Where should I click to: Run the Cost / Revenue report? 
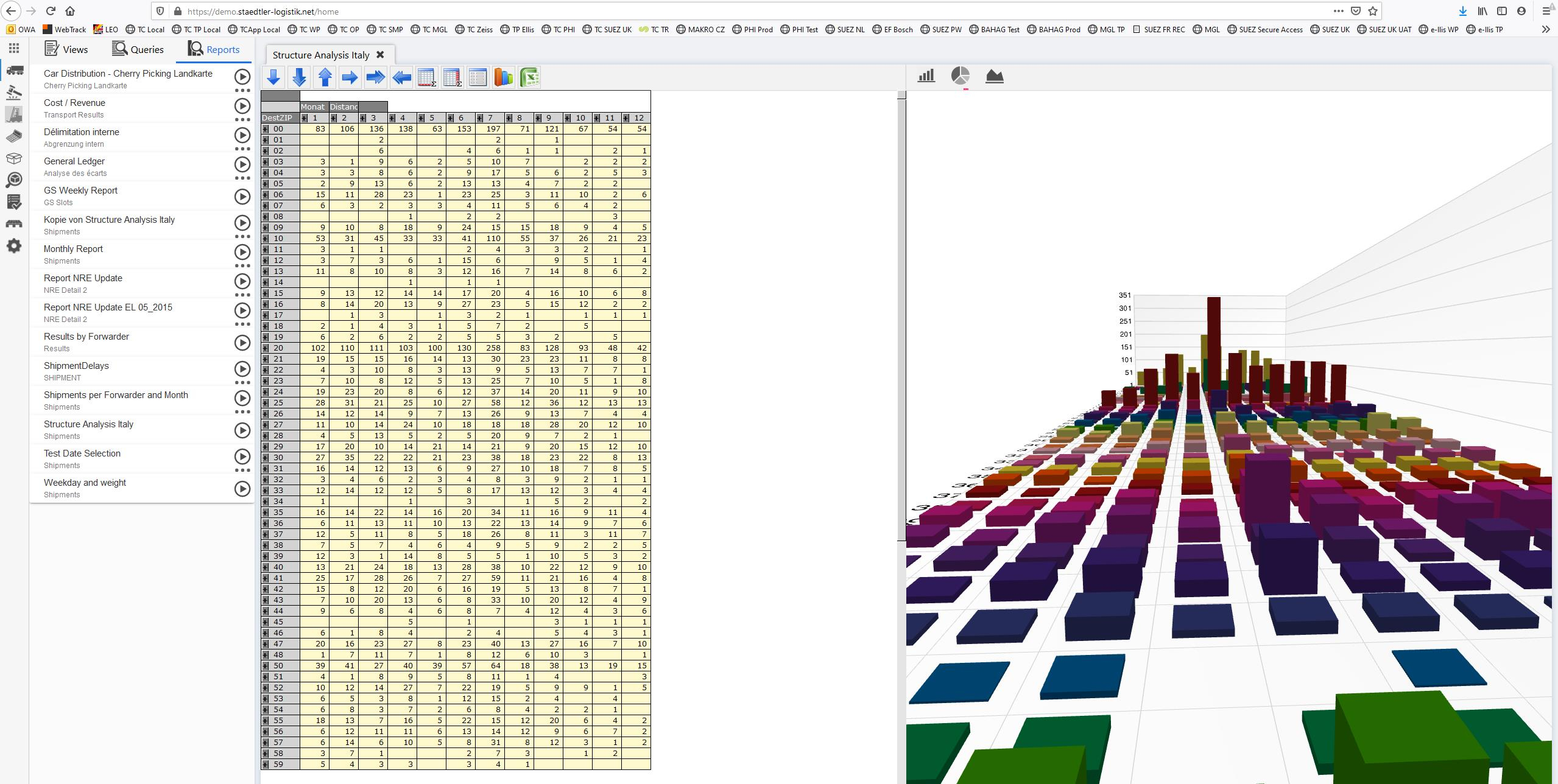pos(242,106)
